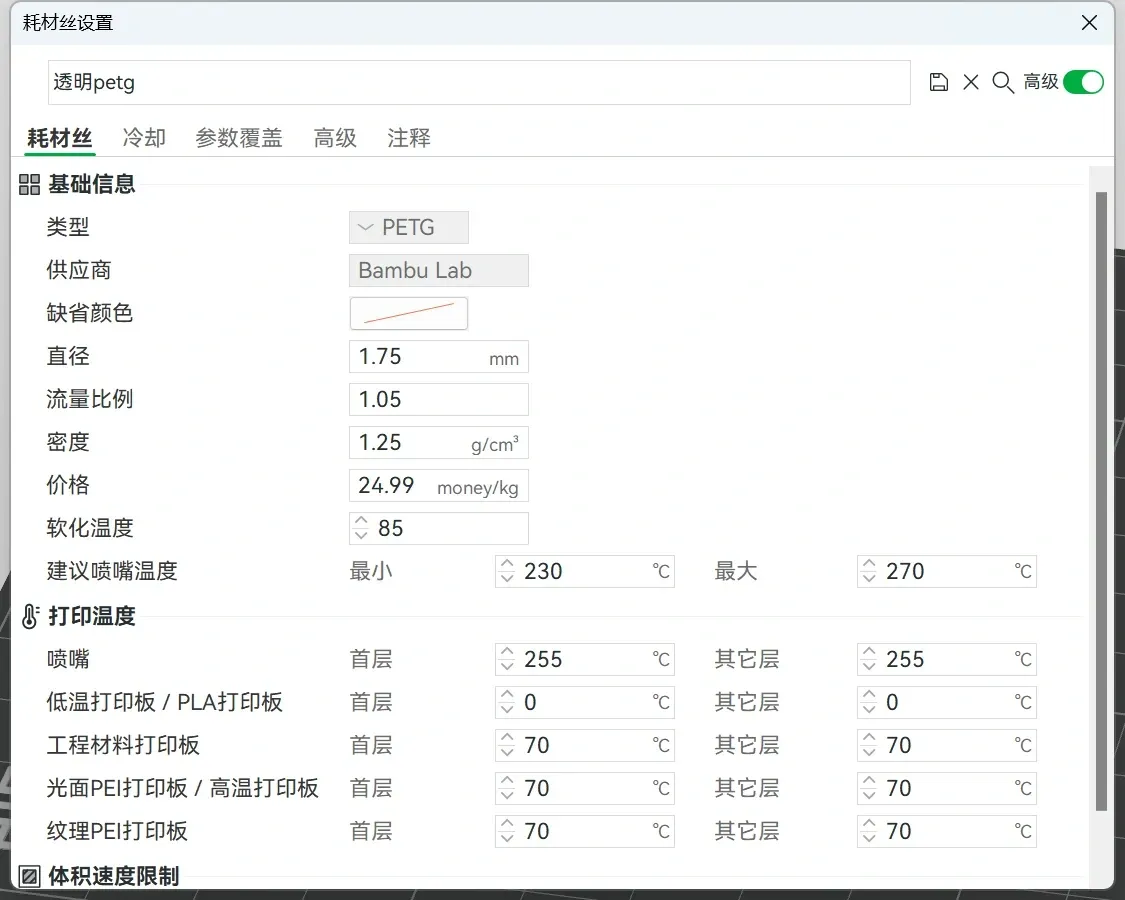Decrease 建议喷嘴温度 最小 230 value
Screen dimensions: 1125x900
coord(507,578)
